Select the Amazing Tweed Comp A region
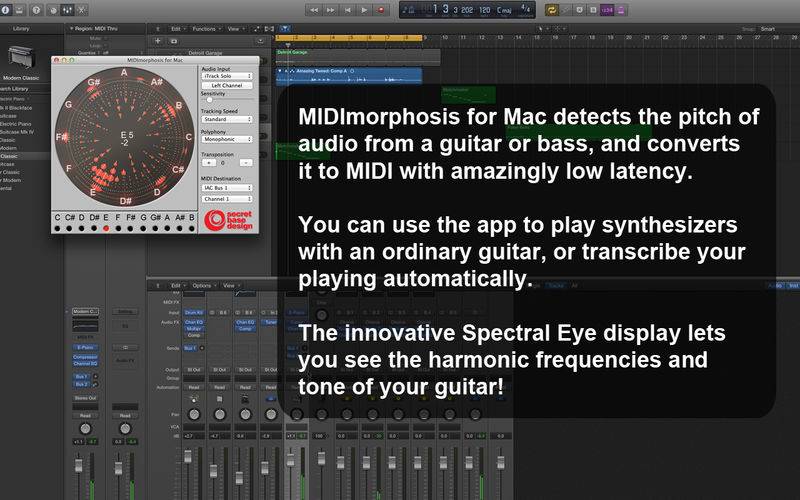Viewport: 800px width, 500px height. pyautogui.click(x=348, y=75)
